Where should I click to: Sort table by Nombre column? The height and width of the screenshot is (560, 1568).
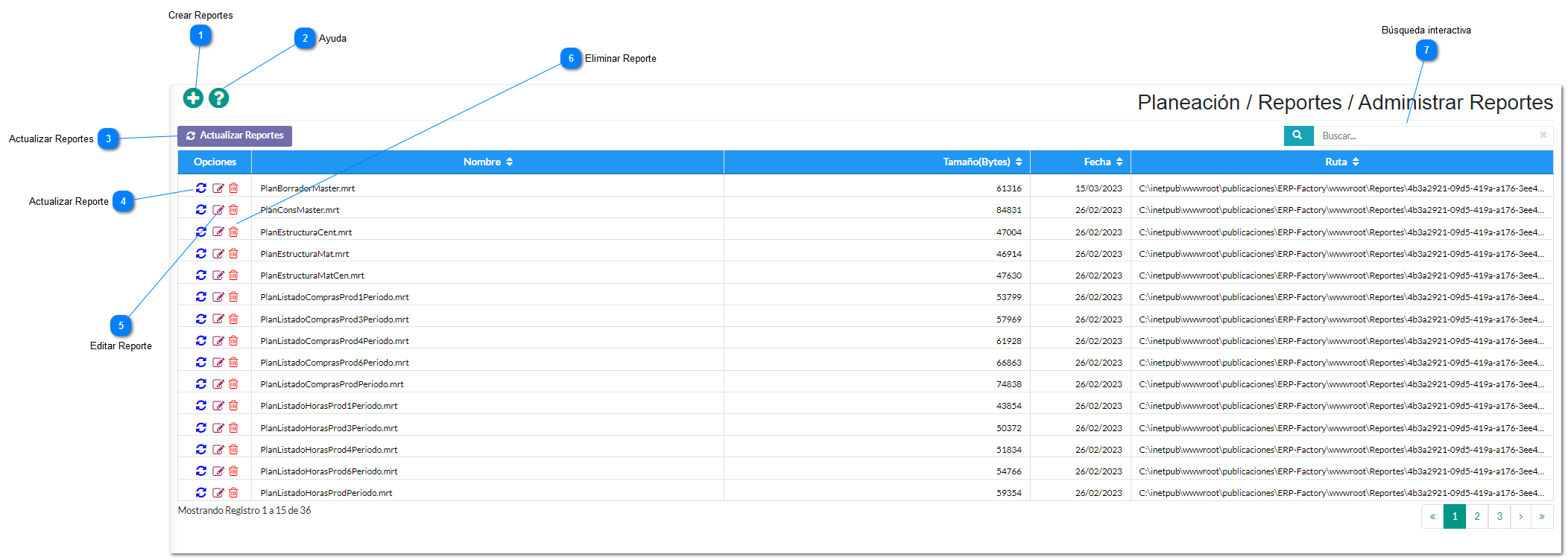[488, 162]
